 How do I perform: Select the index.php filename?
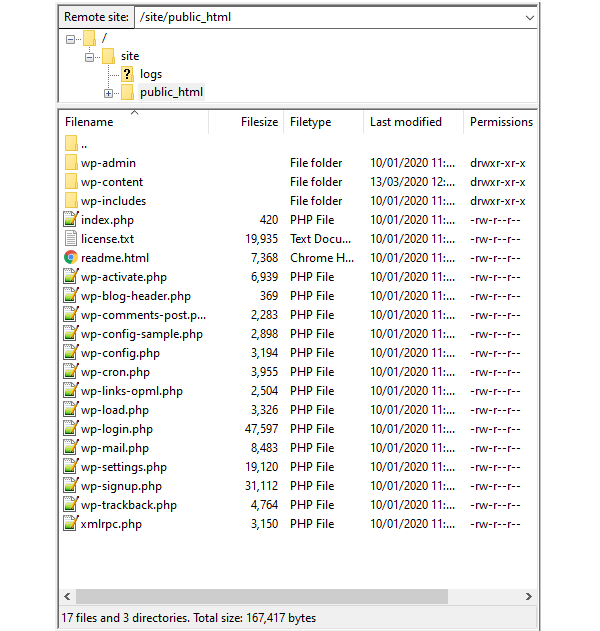coord(107,220)
